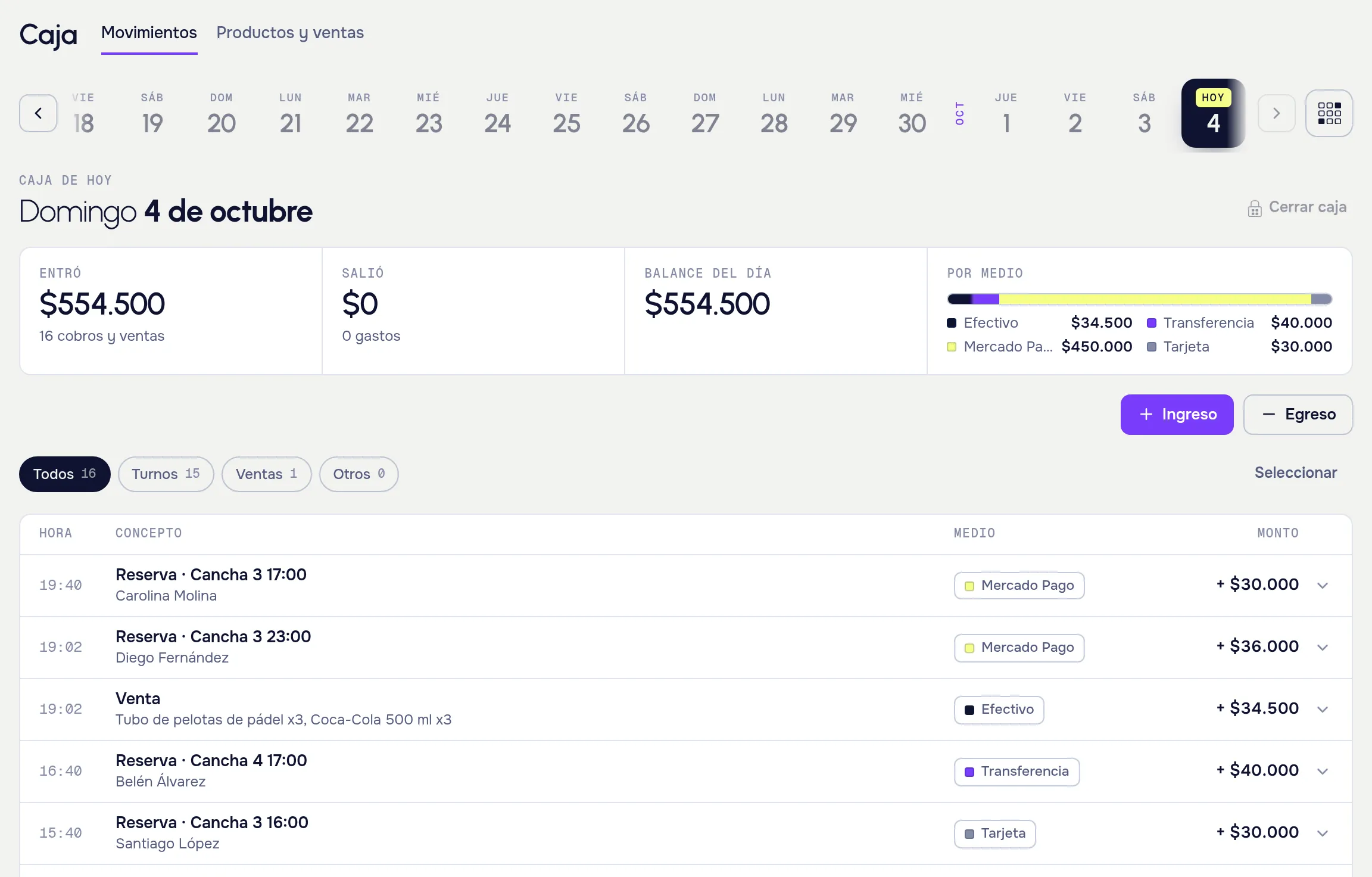Switch to the Movimientos tab
This screenshot has width=1372, height=877.
[x=149, y=33]
